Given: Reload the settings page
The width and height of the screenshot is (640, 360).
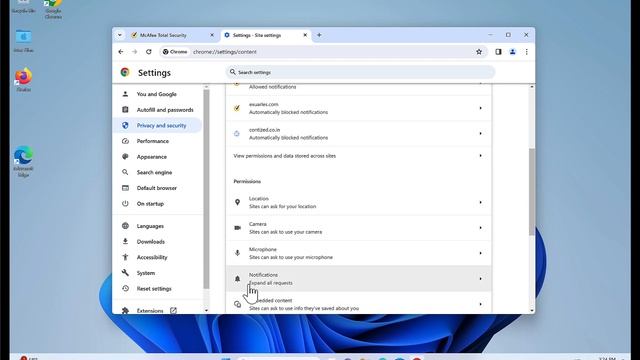Looking at the screenshot, I should pos(149,52).
